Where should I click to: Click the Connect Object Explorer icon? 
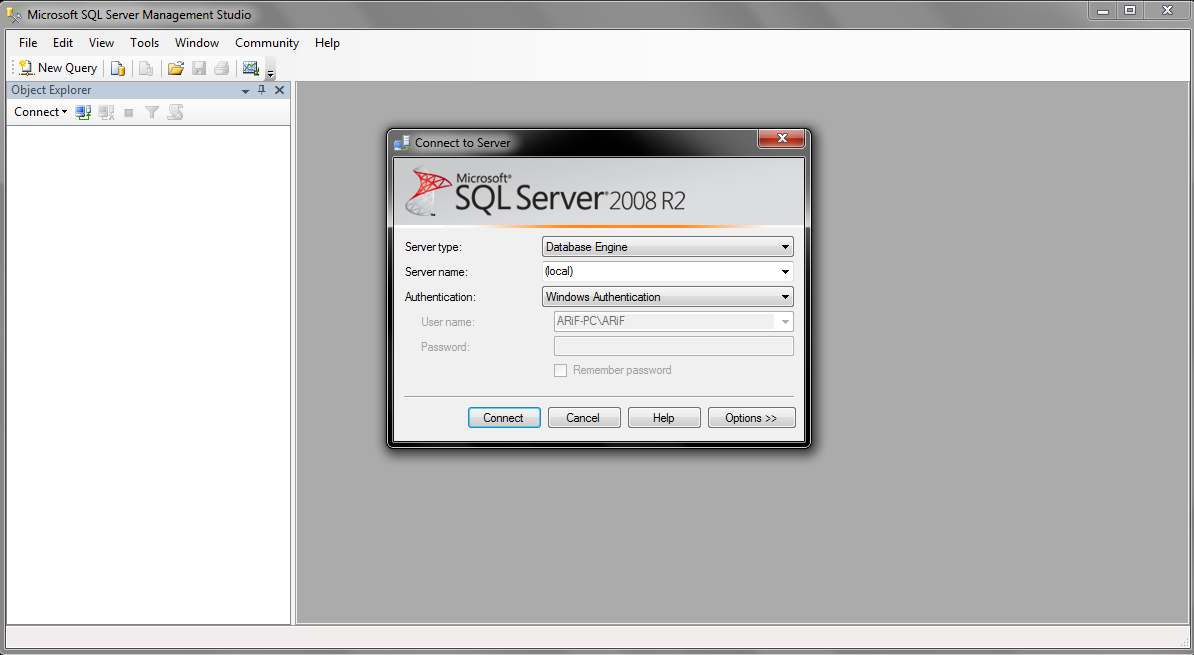[x=84, y=113]
